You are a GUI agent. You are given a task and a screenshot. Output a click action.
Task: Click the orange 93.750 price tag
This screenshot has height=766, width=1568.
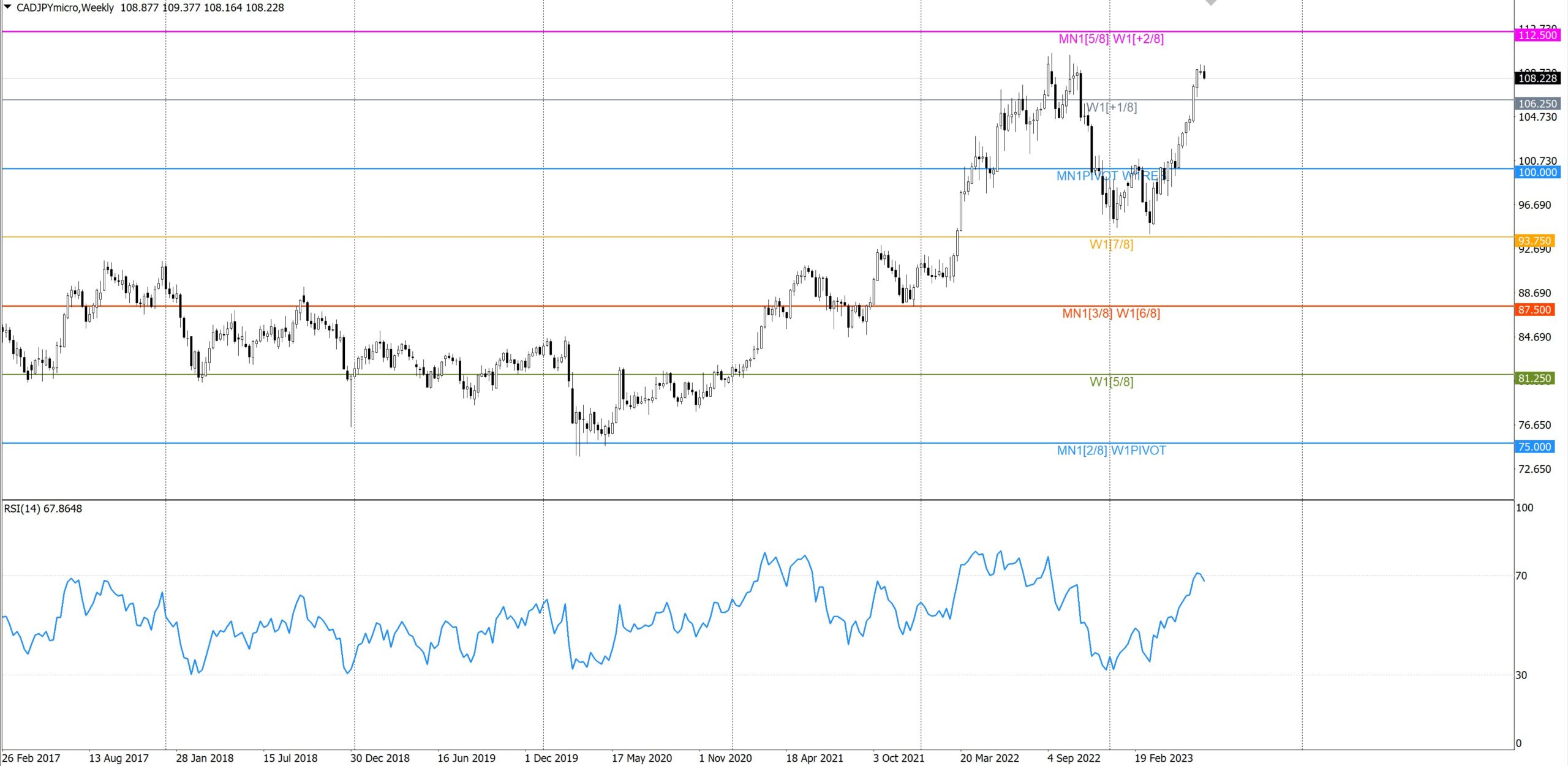[x=1534, y=241]
